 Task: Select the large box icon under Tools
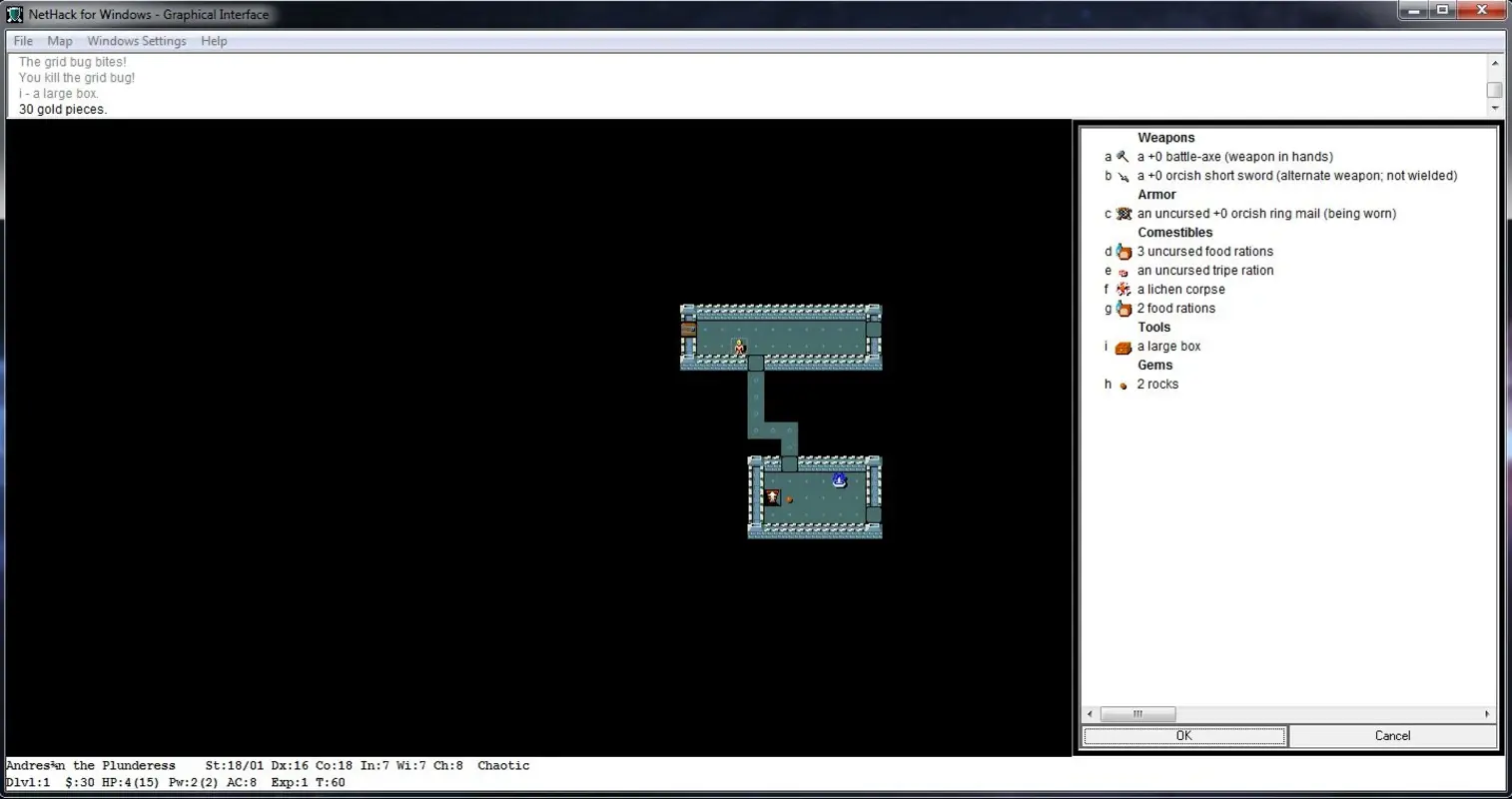point(1123,346)
